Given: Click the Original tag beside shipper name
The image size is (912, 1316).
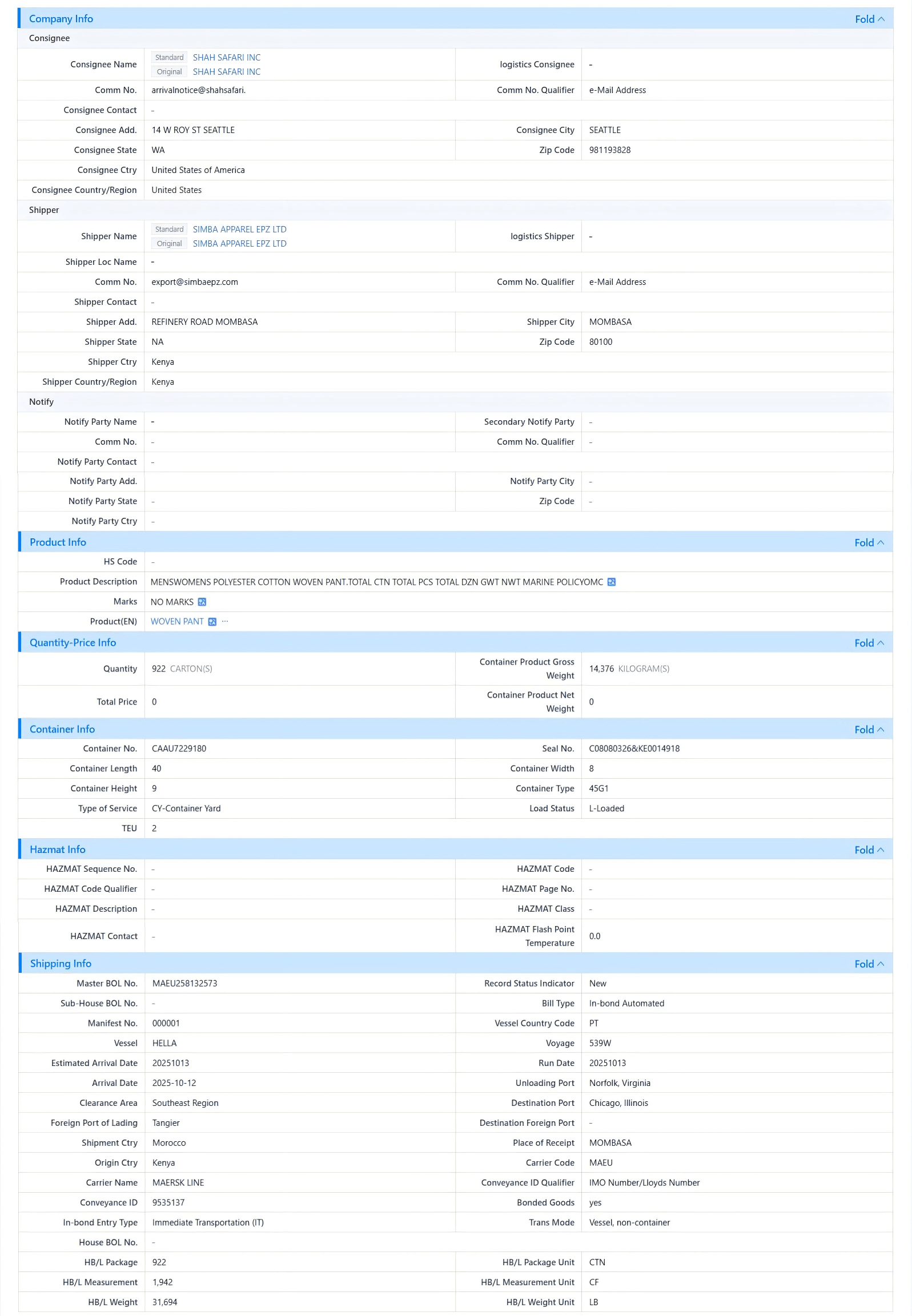Looking at the screenshot, I should point(169,244).
